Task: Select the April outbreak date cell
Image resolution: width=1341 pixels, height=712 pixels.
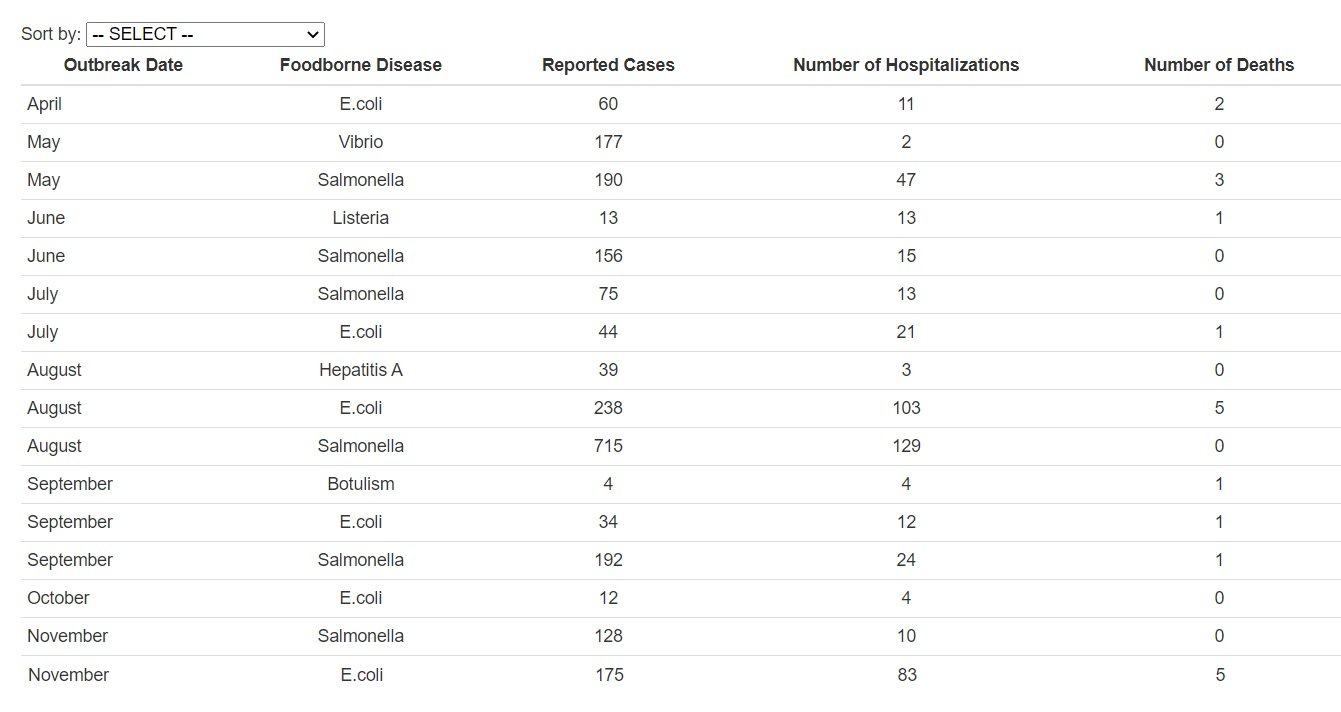Action: tap(45, 104)
